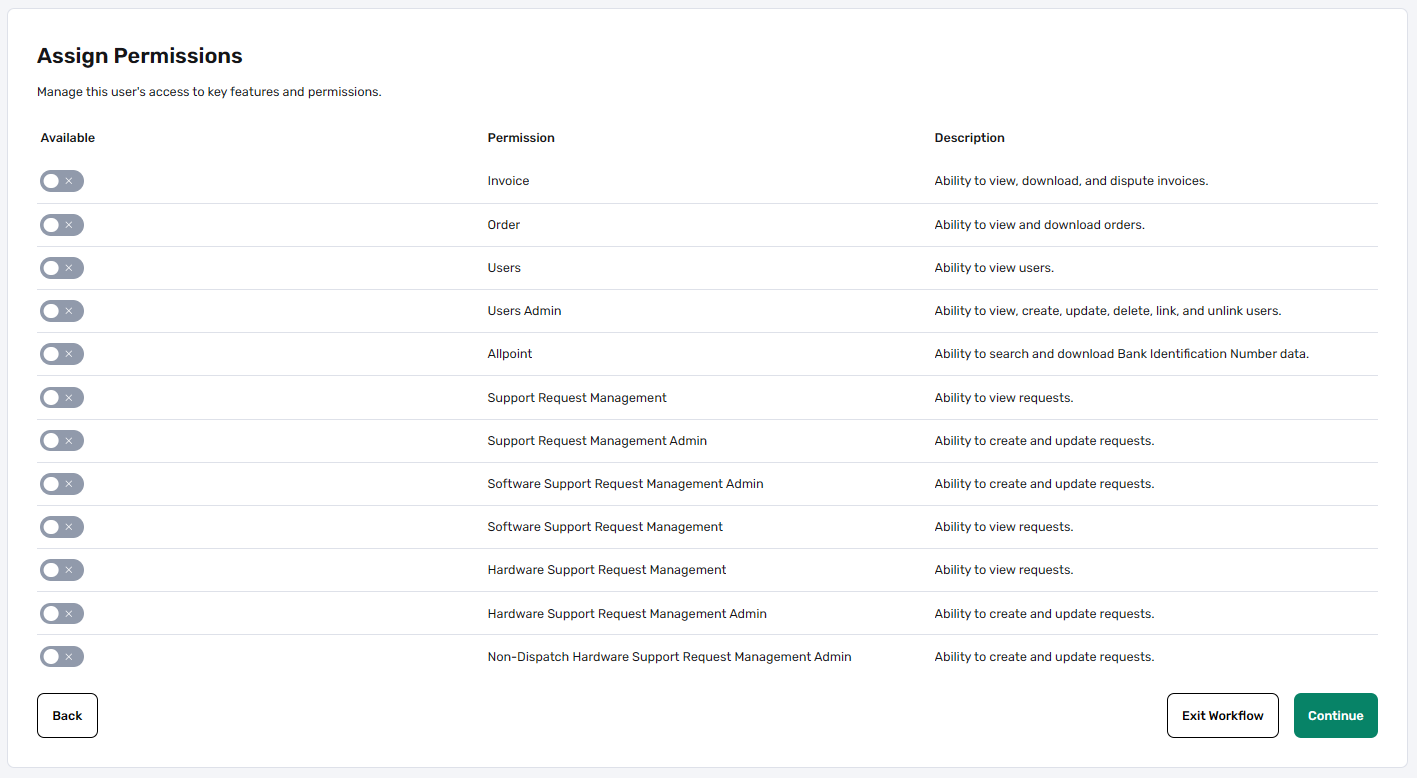Click the 'Manage this user's access' subtitle
1417x778 pixels.
(x=209, y=92)
